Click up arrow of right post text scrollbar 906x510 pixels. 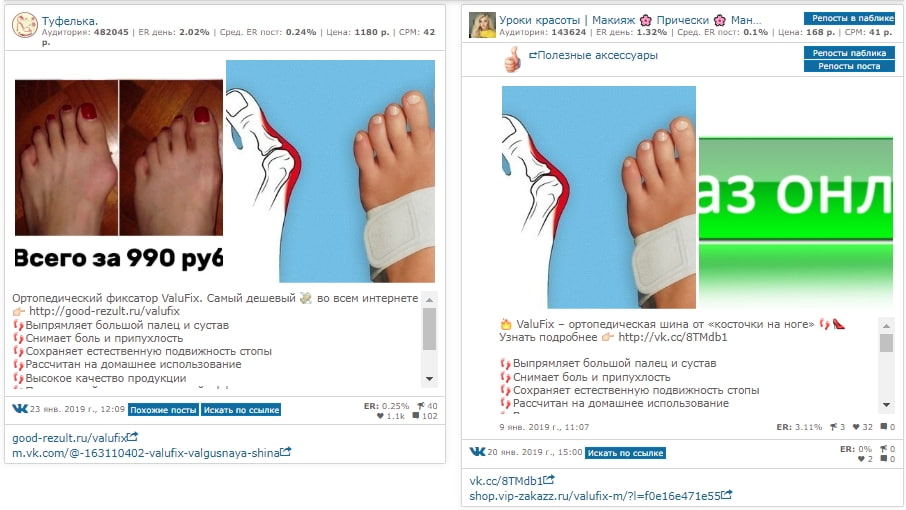tap(886, 326)
